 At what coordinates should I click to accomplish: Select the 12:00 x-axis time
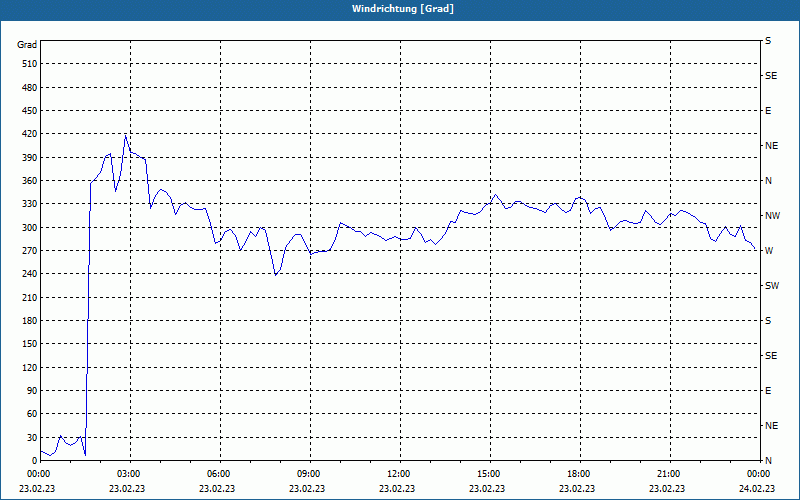click(x=398, y=474)
